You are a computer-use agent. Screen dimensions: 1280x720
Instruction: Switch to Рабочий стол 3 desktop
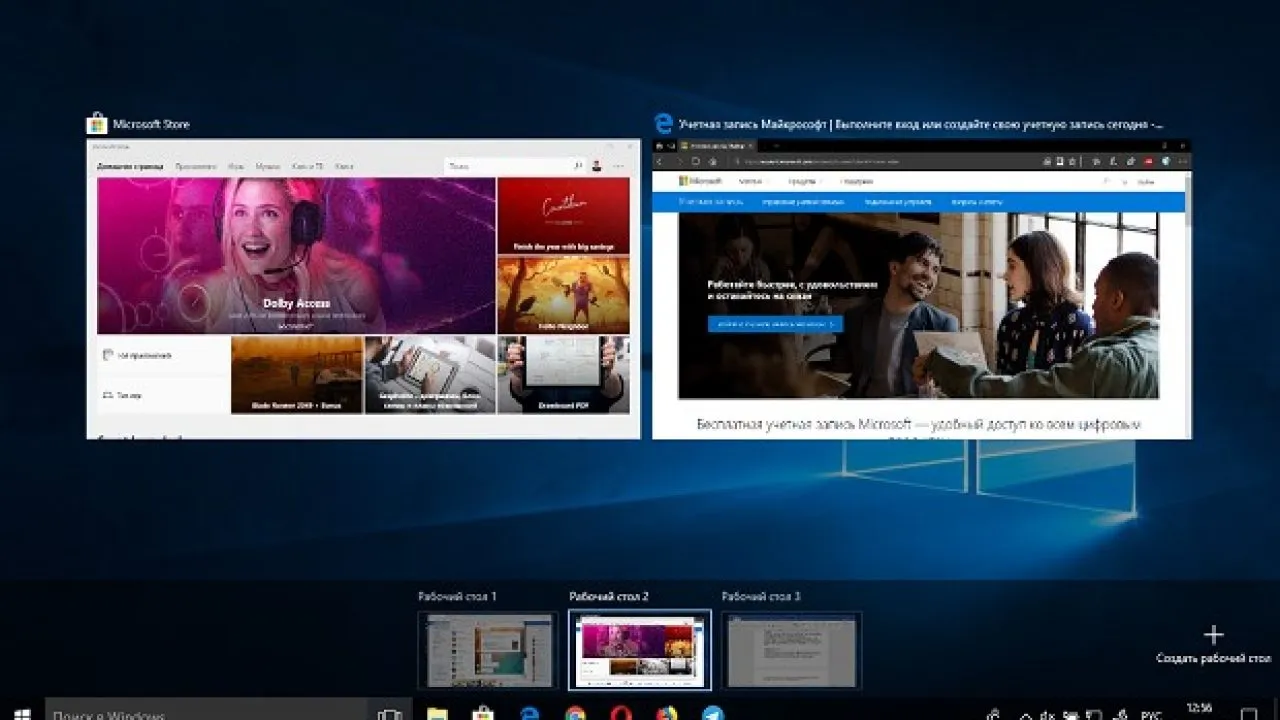coord(791,650)
